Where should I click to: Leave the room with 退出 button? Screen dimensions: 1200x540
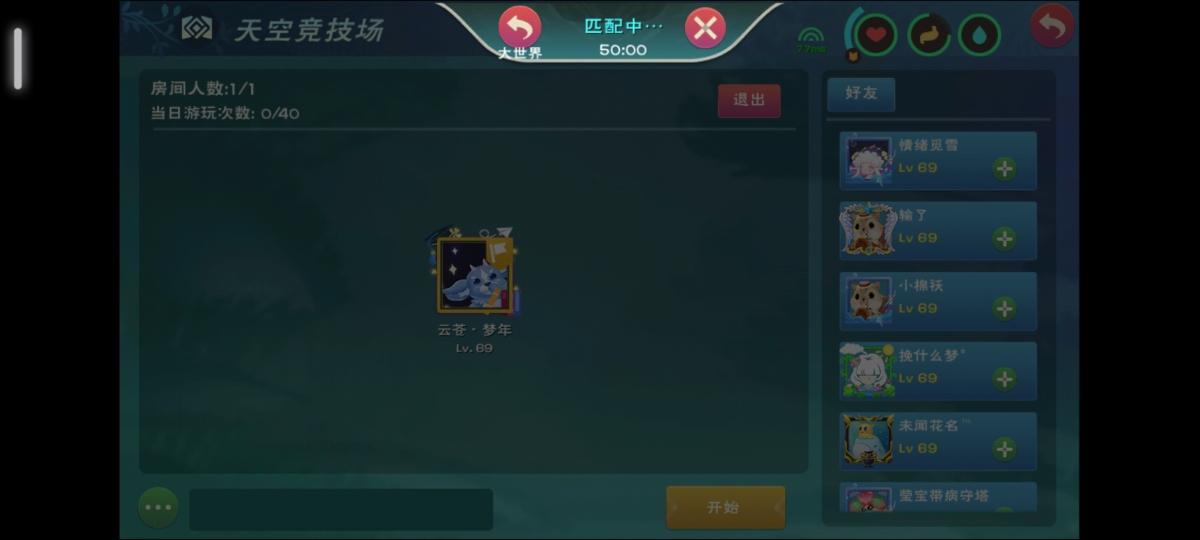pos(749,100)
